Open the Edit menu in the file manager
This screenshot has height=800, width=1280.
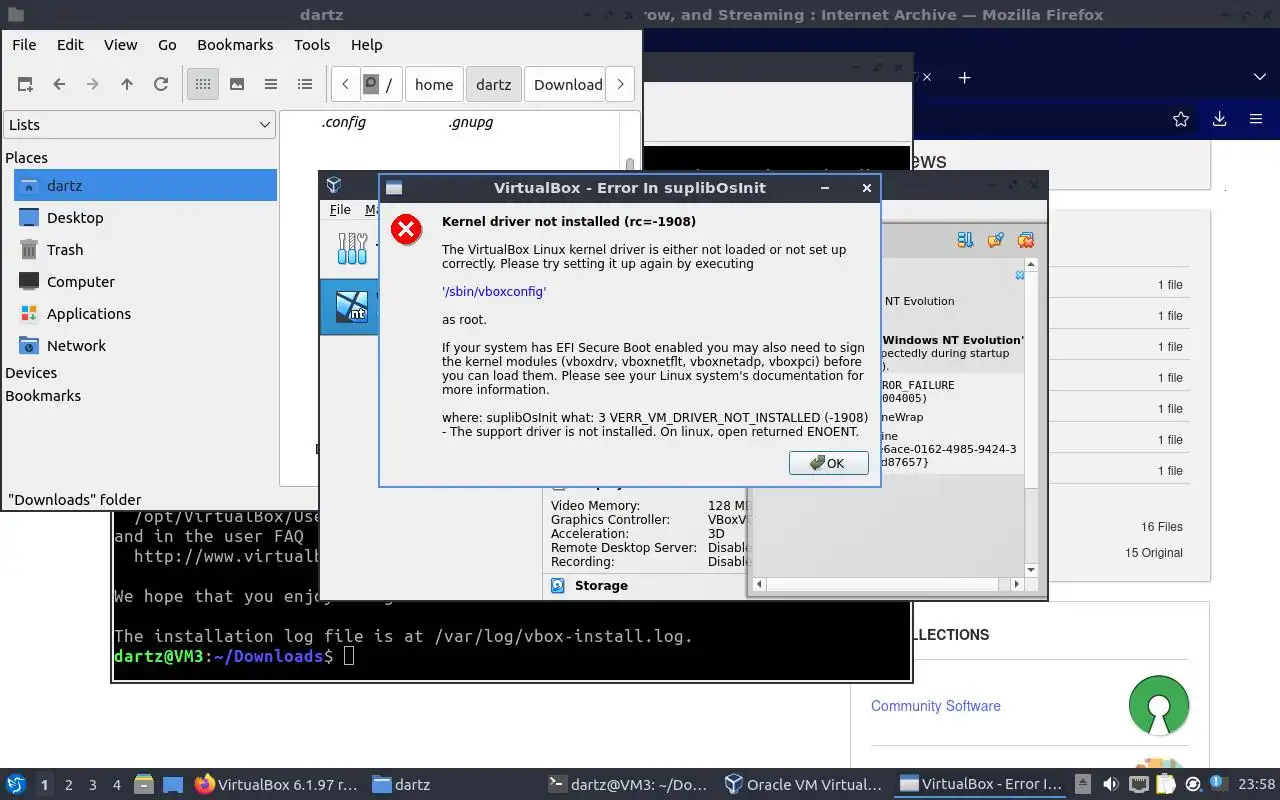point(70,45)
